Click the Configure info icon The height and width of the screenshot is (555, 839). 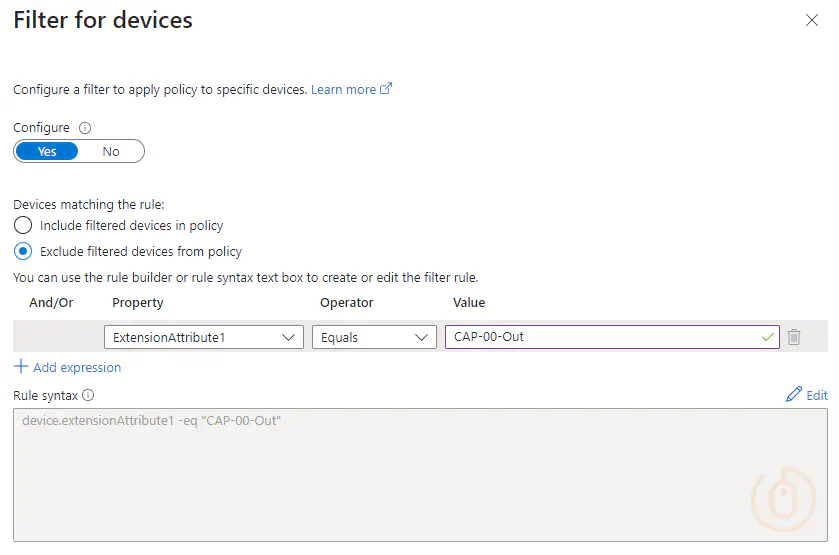[x=85, y=128]
